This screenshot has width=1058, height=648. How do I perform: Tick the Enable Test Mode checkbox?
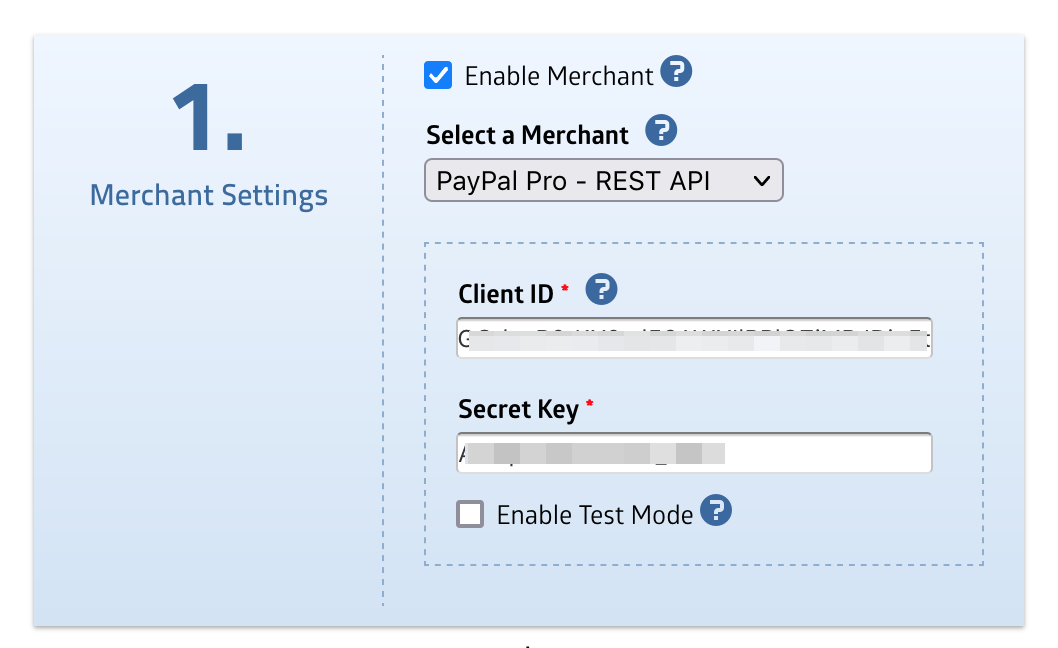tap(470, 514)
